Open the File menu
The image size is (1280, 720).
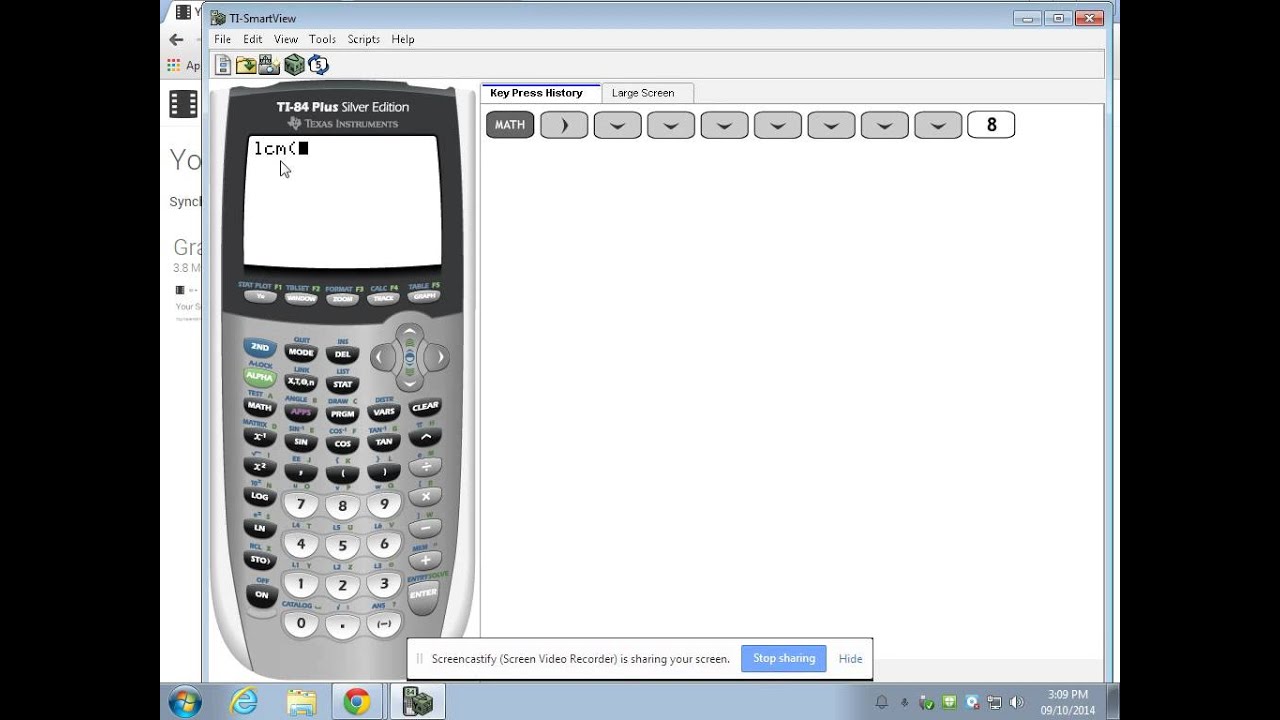[222, 39]
